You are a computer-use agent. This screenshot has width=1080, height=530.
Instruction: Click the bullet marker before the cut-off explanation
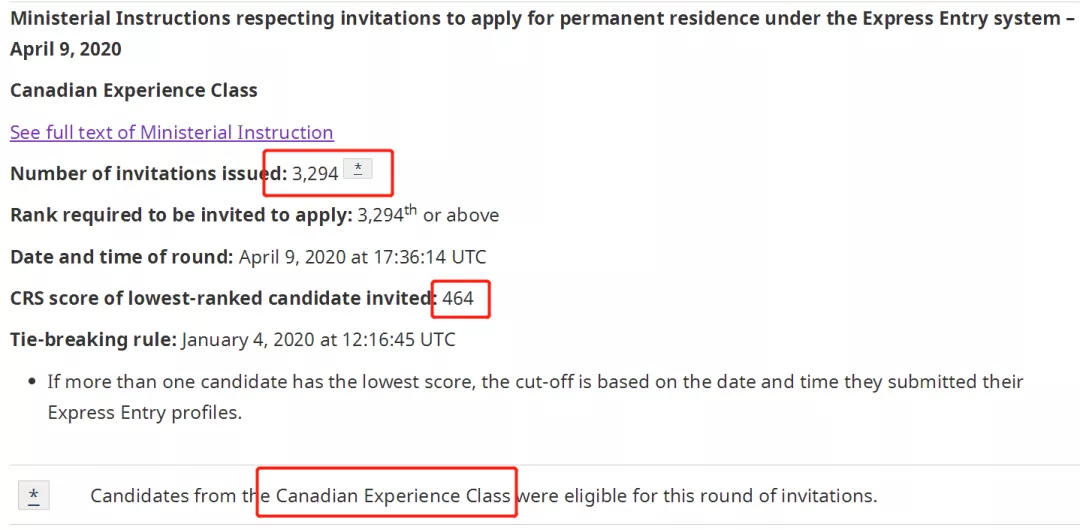pos(32,382)
